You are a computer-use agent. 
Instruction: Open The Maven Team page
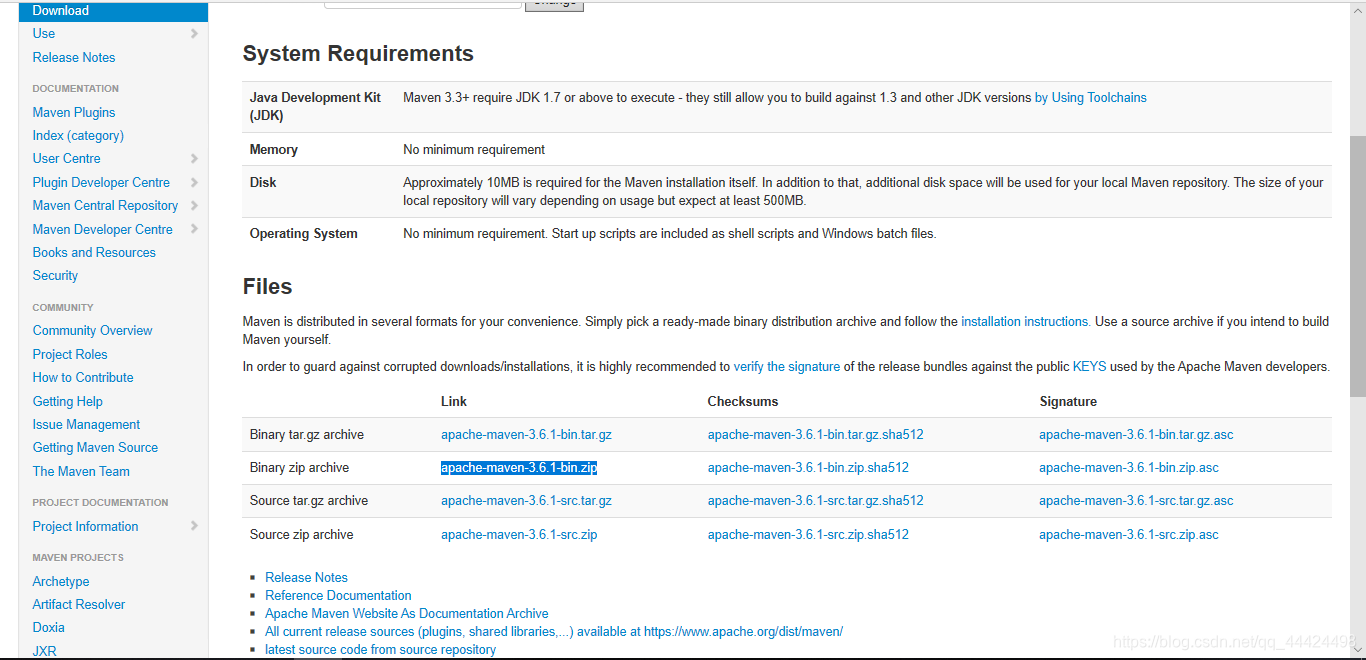(81, 472)
